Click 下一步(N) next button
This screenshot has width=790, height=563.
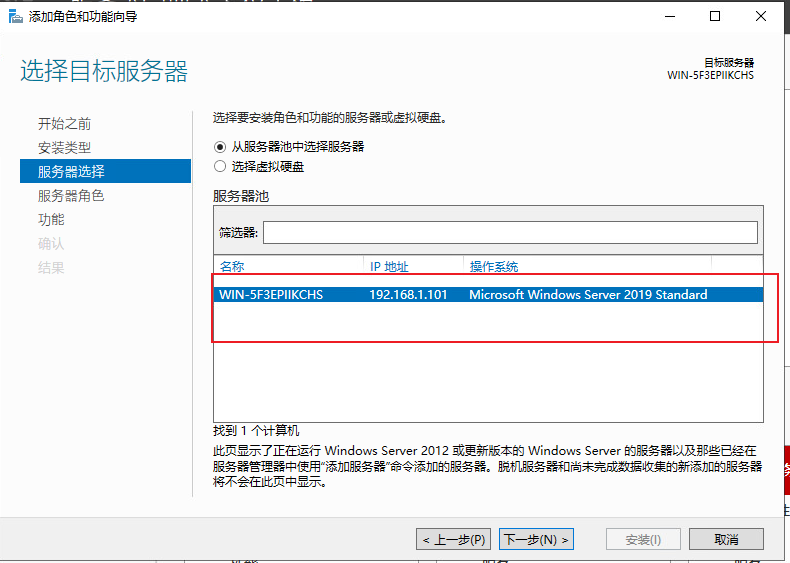[536, 539]
